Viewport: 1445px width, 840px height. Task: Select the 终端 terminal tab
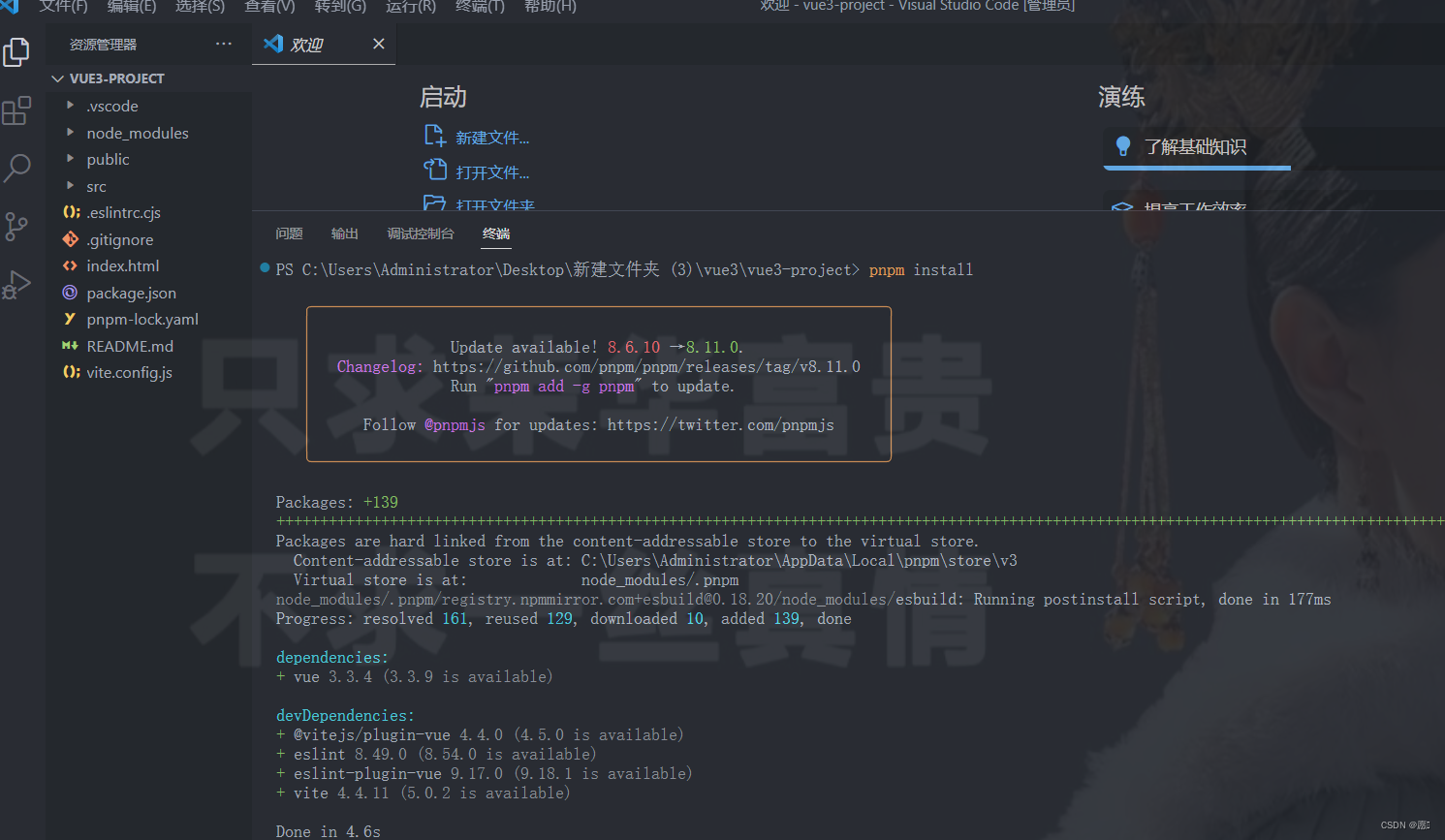(496, 233)
